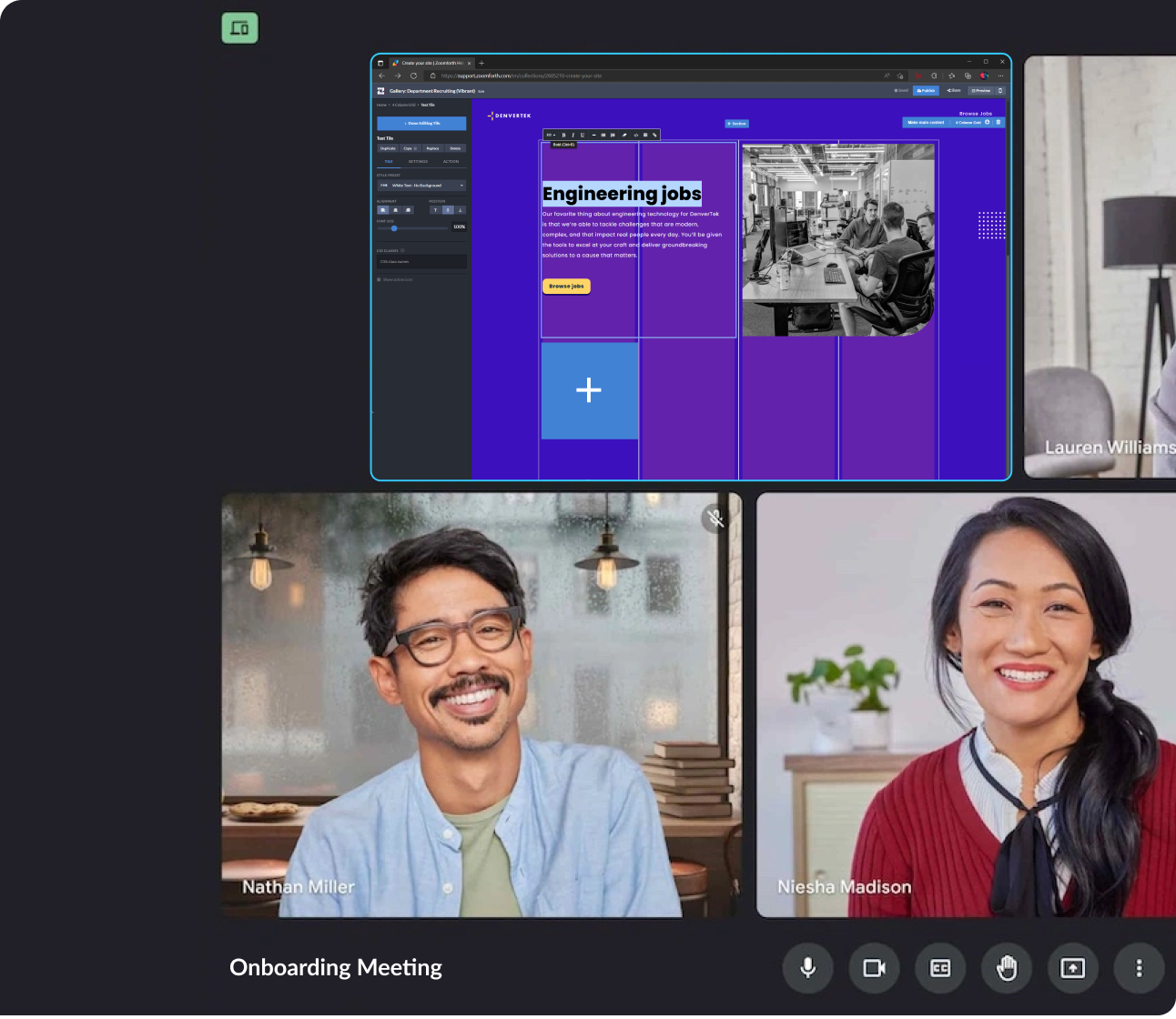Screen dimensions: 1176x1019
Task: Raise your hand in the meeting
Action: tap(1007, 968)
